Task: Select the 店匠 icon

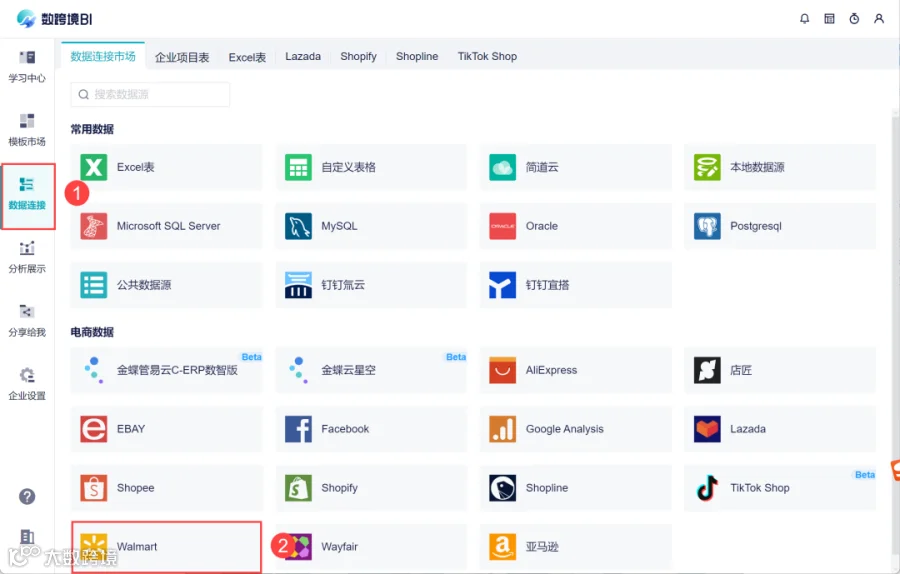Action: pos(707,370)
